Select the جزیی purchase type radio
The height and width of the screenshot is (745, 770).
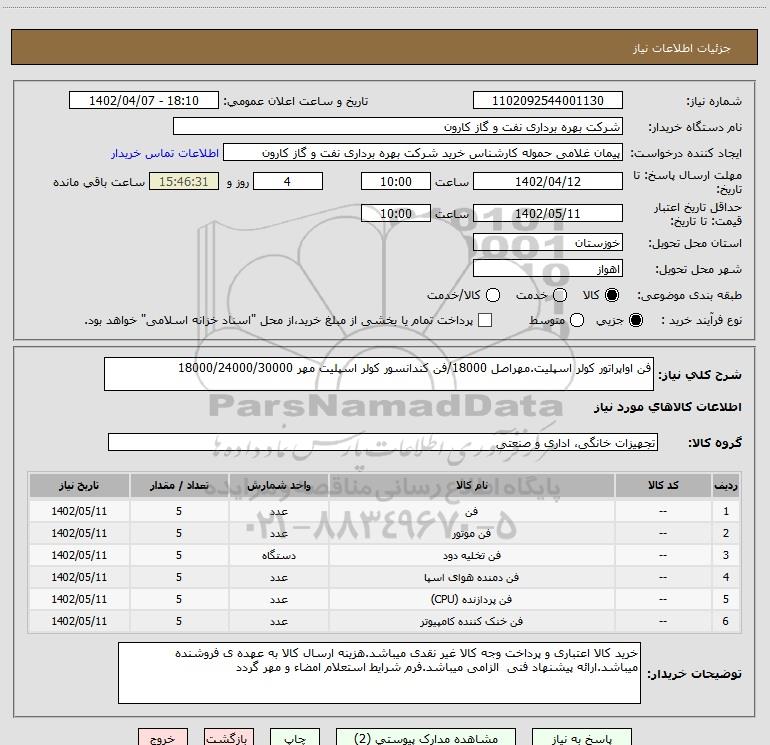635,320
